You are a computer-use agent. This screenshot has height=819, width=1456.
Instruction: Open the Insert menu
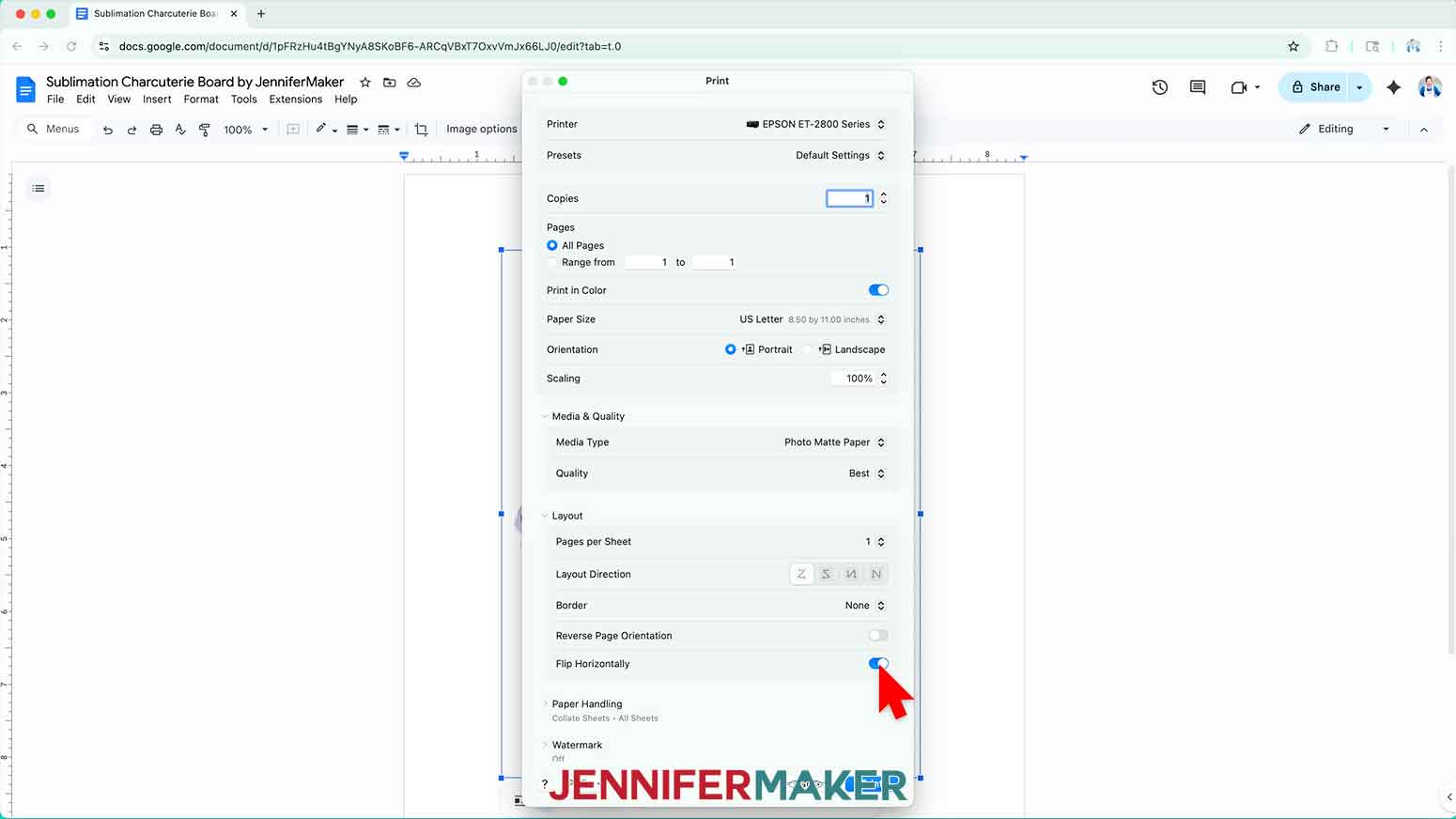[157, 100]
